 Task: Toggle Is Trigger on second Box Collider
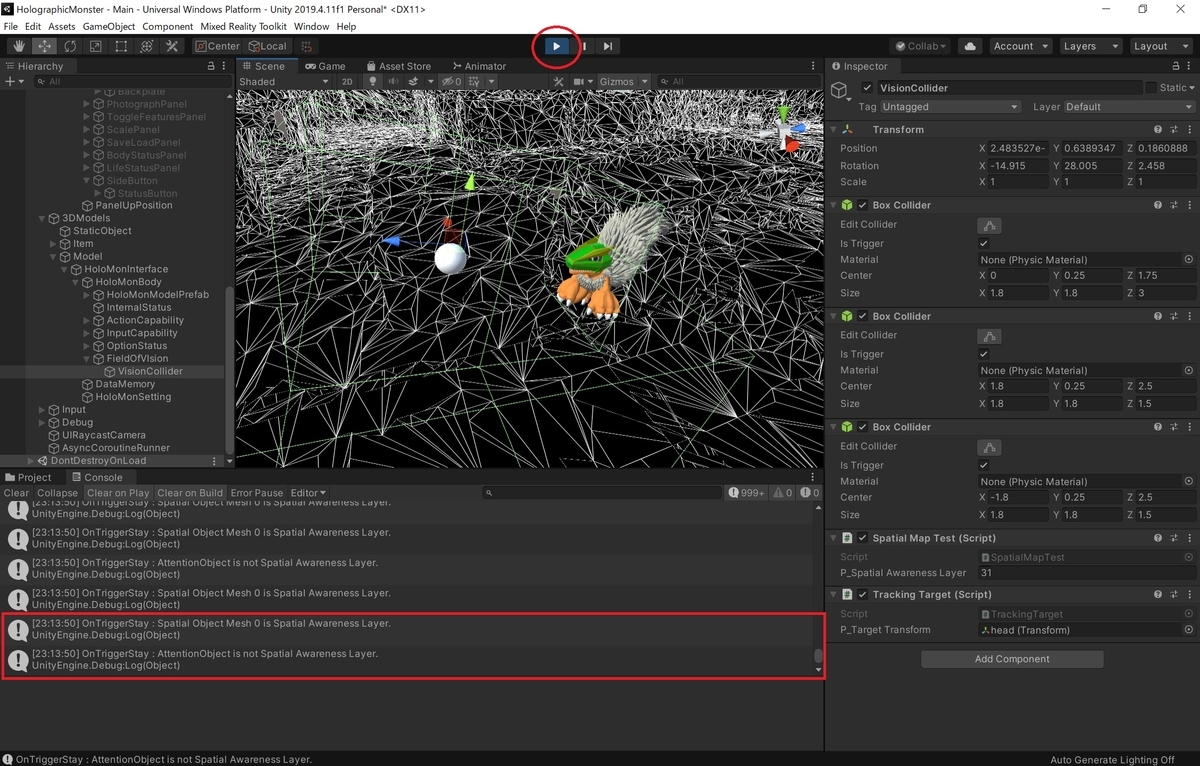click(x=984, y=354)
